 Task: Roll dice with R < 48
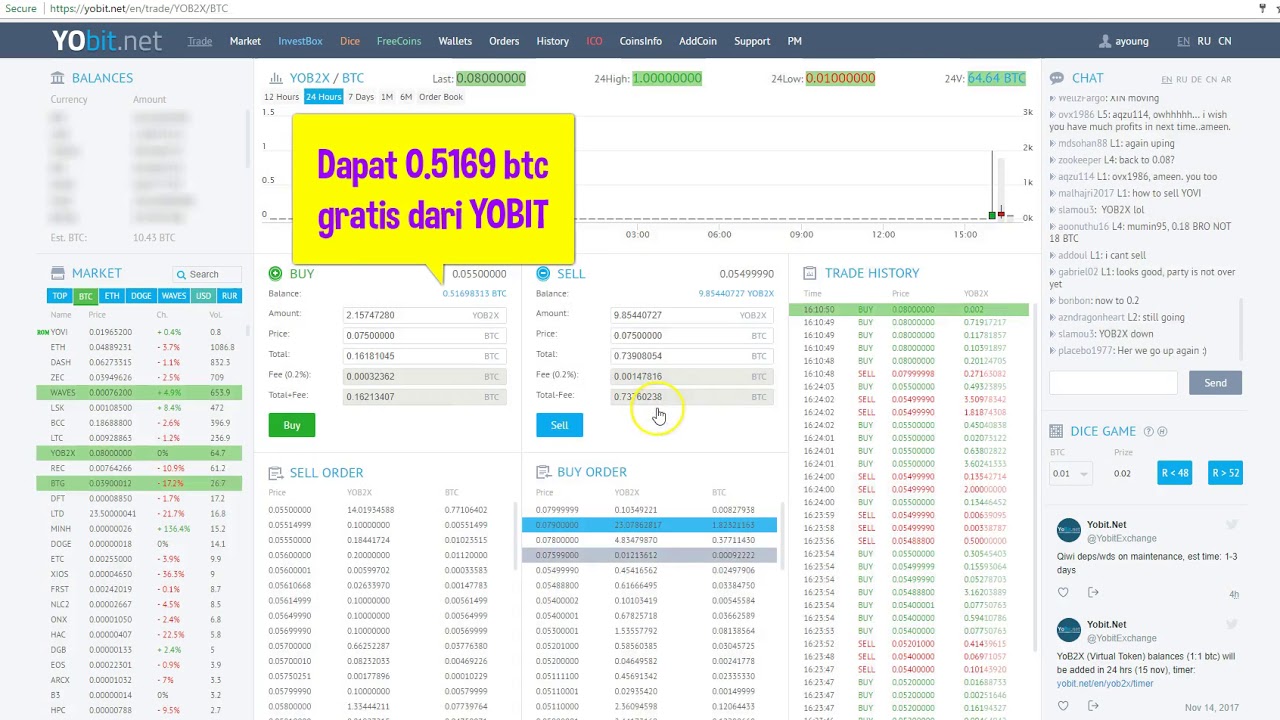[1175, 473]
